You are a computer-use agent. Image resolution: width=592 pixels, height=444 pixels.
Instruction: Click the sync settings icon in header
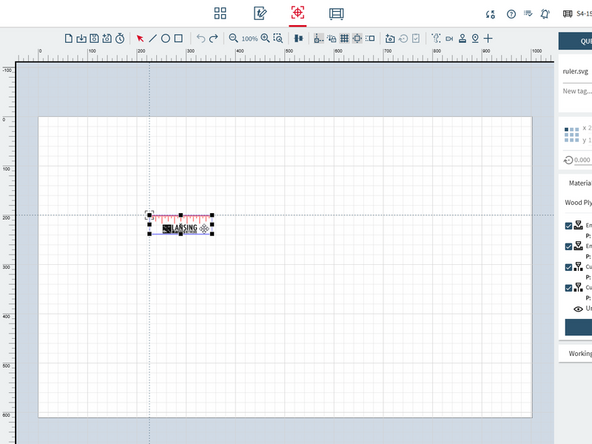490,14
